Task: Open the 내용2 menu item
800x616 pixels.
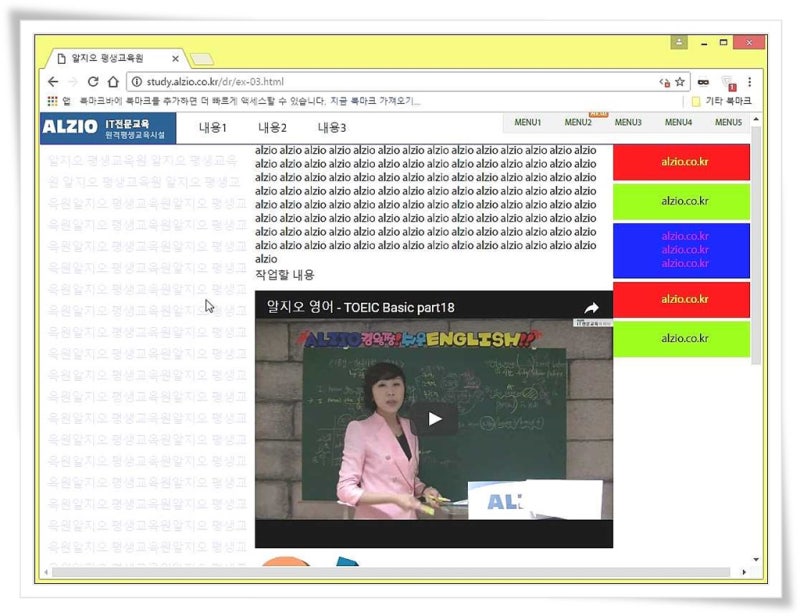Action: [x=272, y=128]
